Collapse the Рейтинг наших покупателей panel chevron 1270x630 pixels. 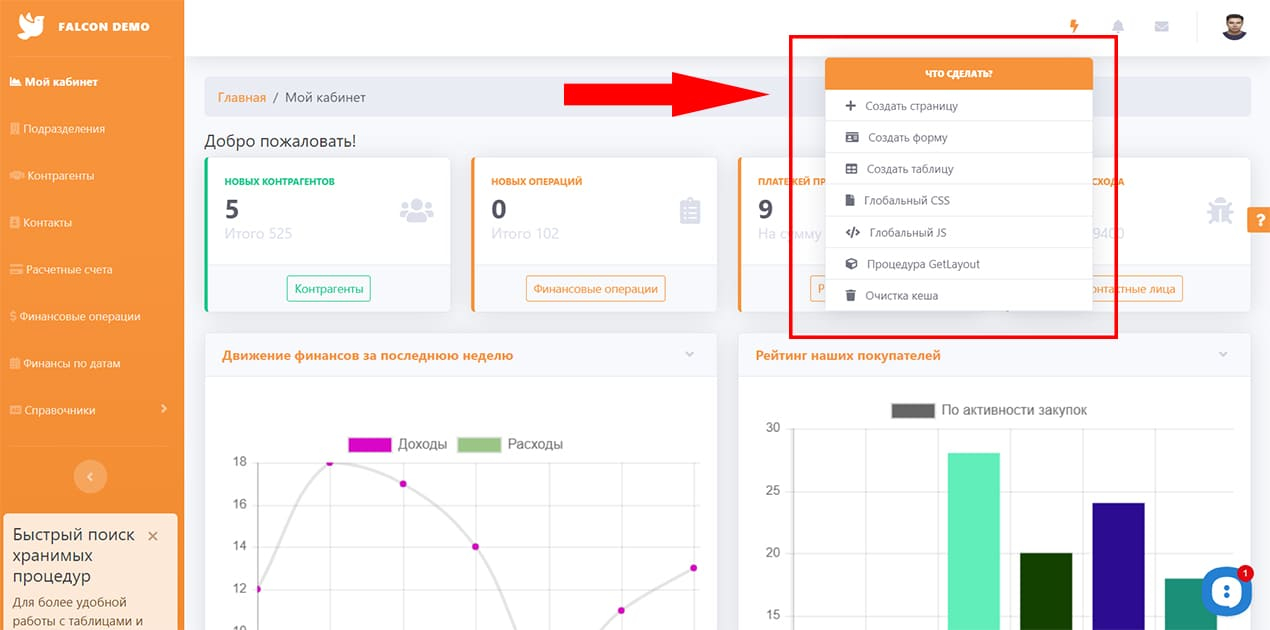coord(1223,354)
